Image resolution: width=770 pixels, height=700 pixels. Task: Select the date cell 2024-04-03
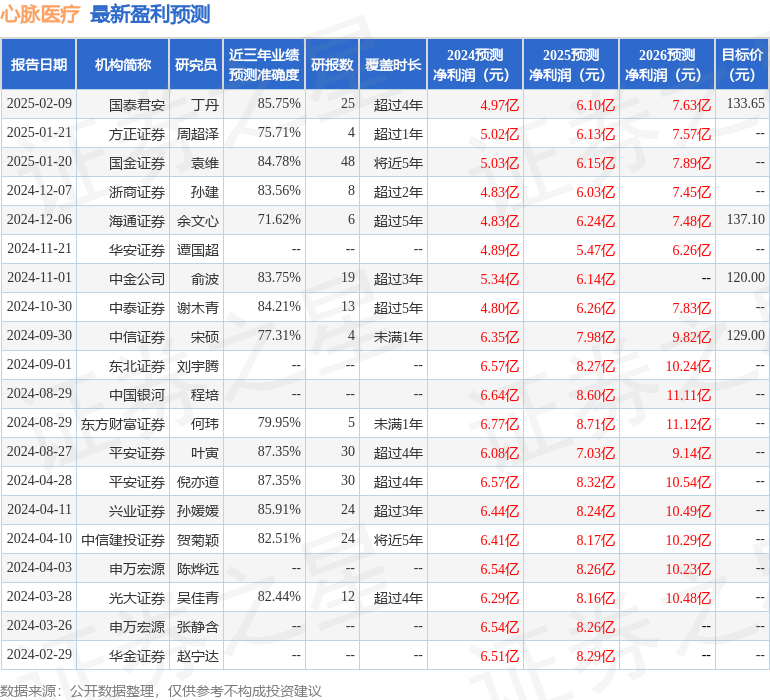39,567
